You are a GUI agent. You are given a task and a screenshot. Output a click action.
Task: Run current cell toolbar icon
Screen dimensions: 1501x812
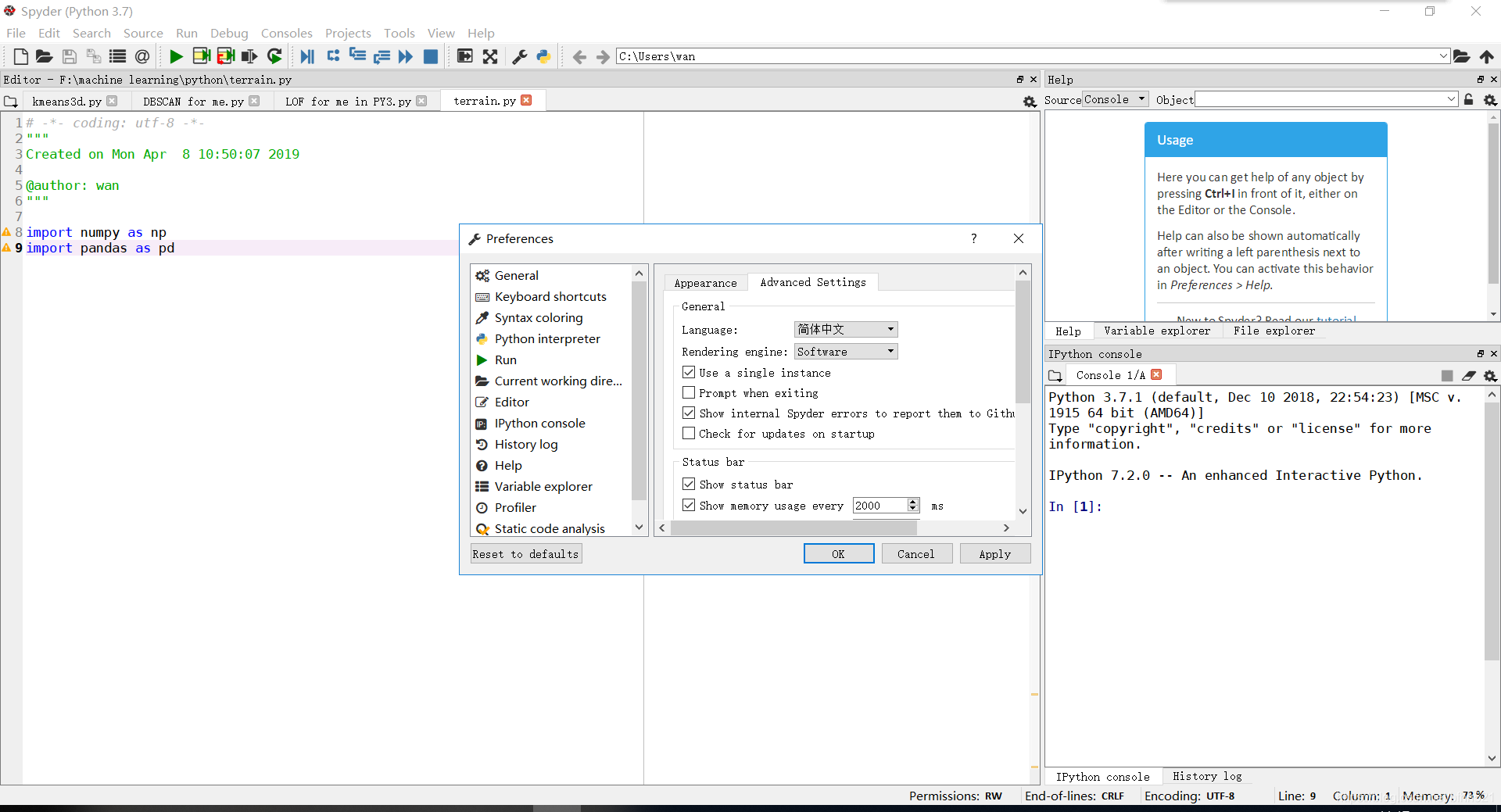(201, 56)
